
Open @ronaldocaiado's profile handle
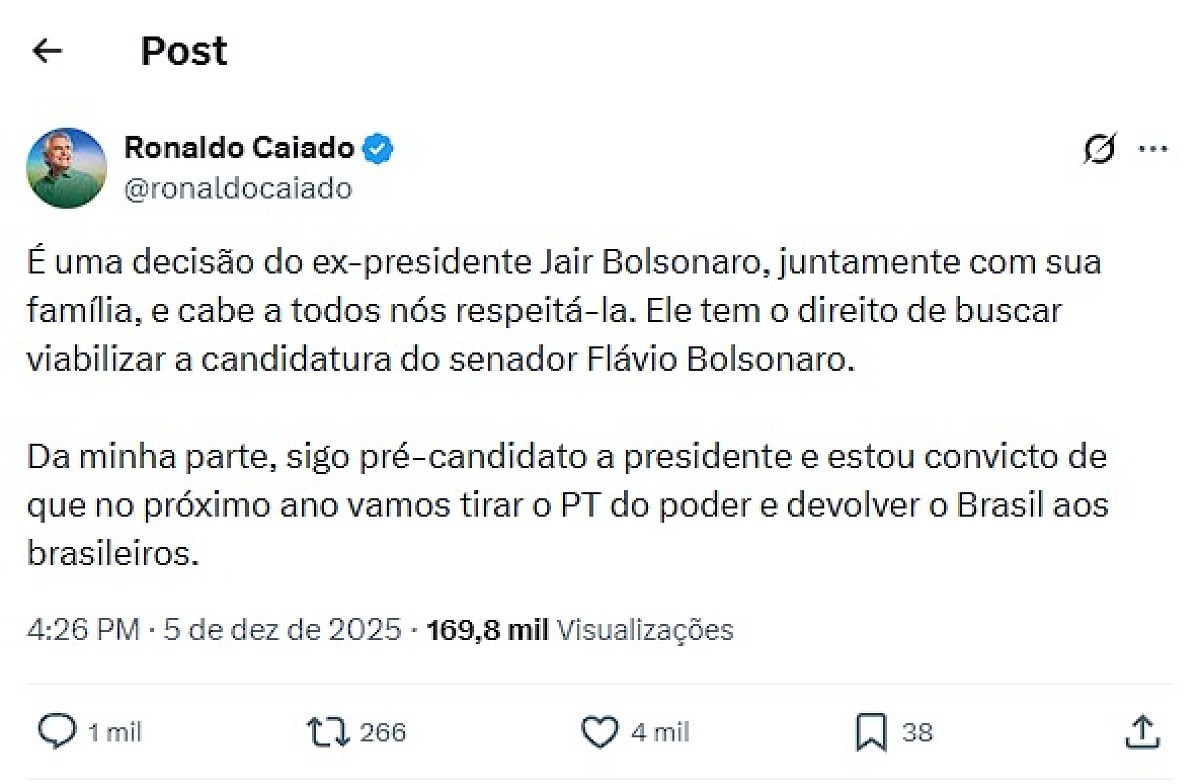pos(239,187)
